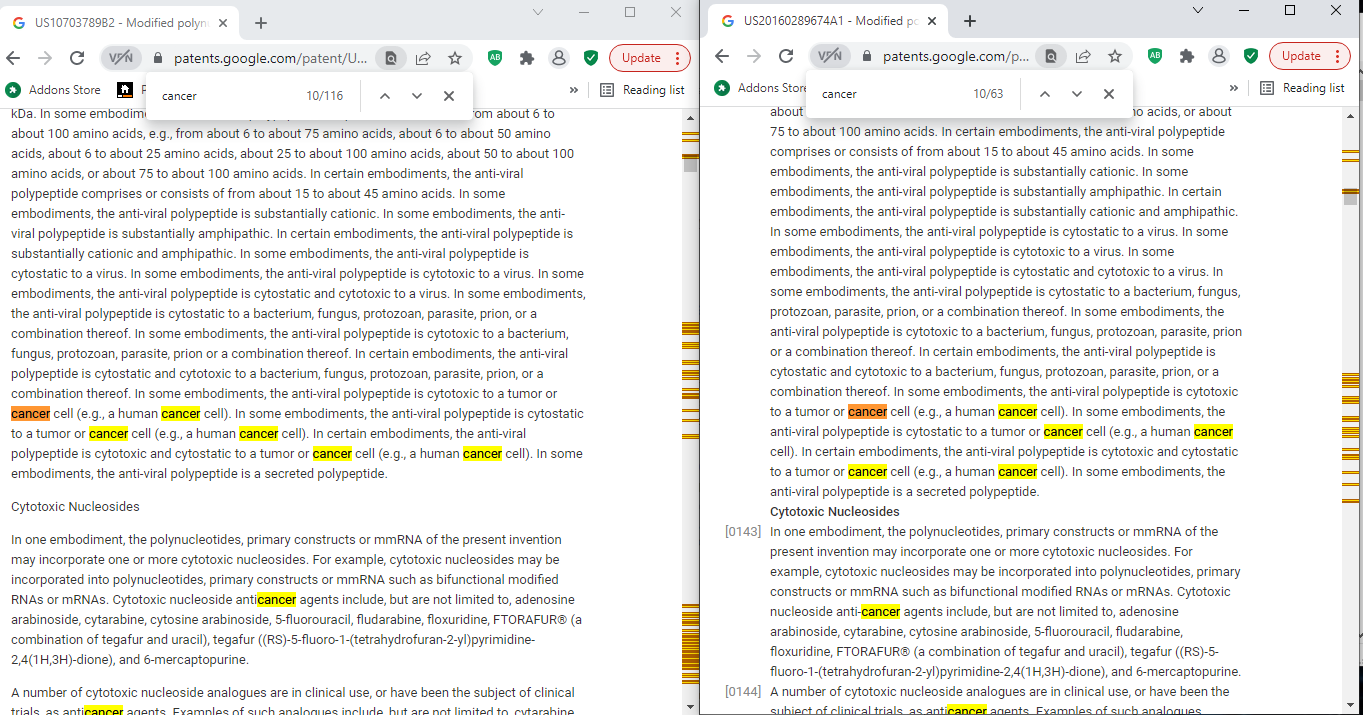The height and width of the screenshot is (715, 1363).
Task: Open extensions puzzle icon in right window
Action: tap(1187, 56)
